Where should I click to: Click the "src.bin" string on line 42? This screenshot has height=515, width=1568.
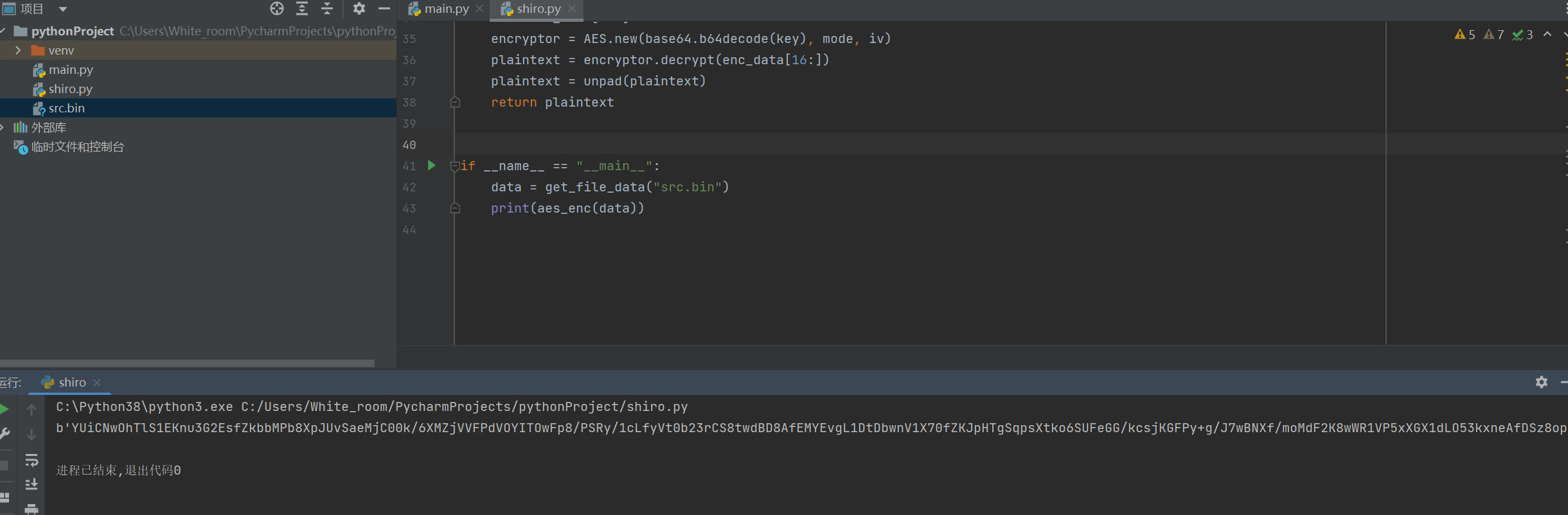(688, 187)
